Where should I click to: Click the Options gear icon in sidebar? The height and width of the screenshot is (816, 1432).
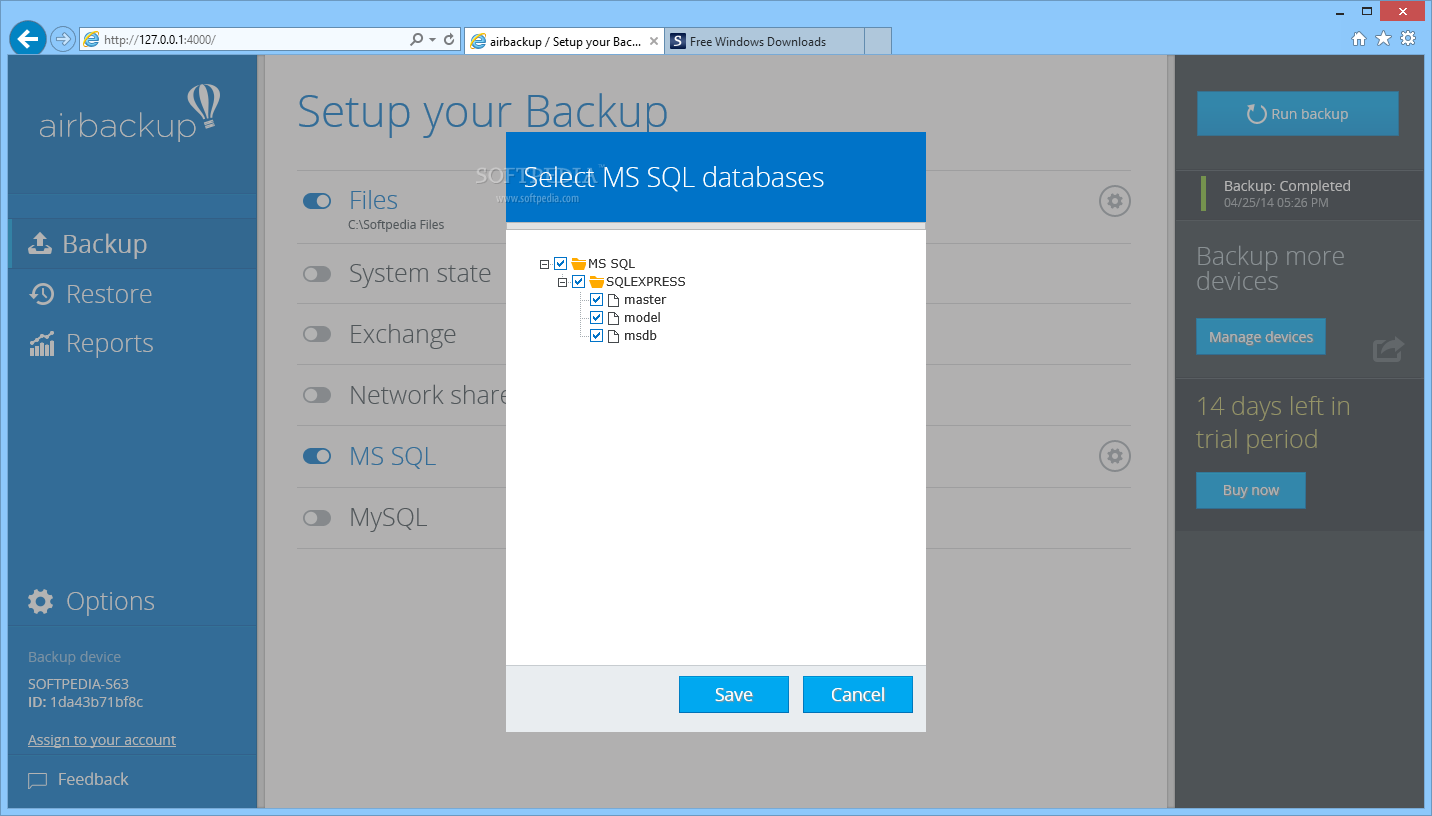[41, 601]
